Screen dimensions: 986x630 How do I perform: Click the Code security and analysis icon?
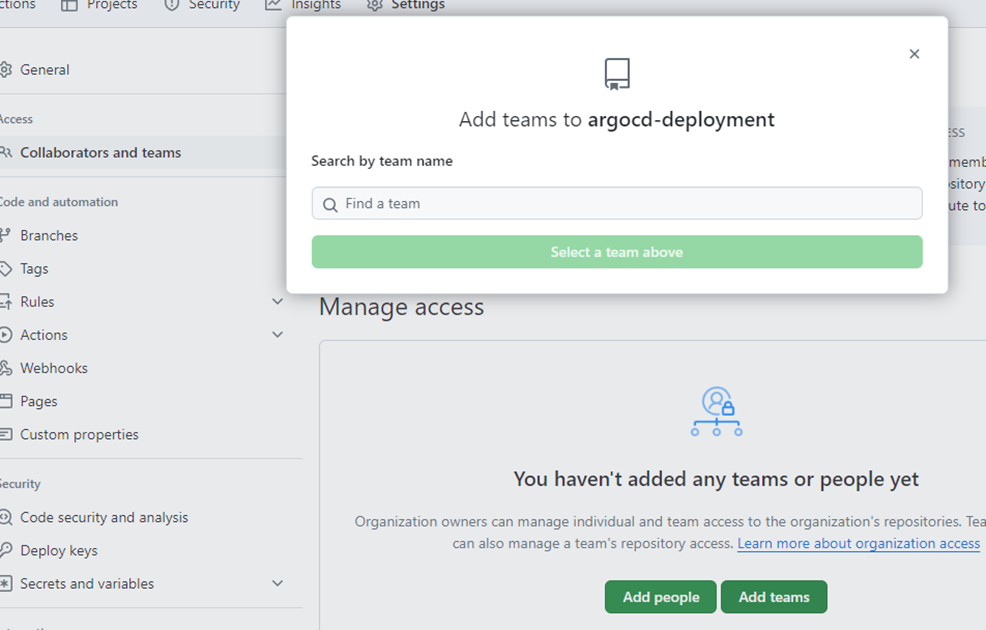click(x=6, y=518)
